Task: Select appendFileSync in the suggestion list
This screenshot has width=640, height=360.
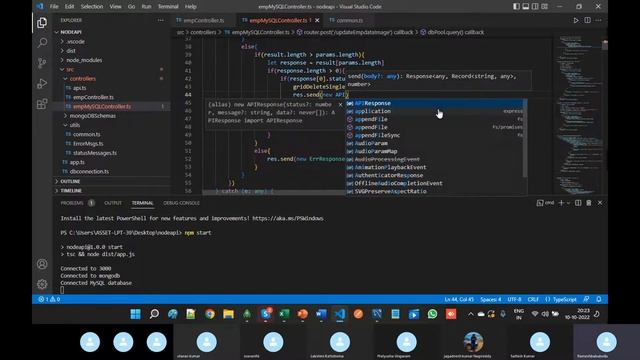Action: click(434, 135)
